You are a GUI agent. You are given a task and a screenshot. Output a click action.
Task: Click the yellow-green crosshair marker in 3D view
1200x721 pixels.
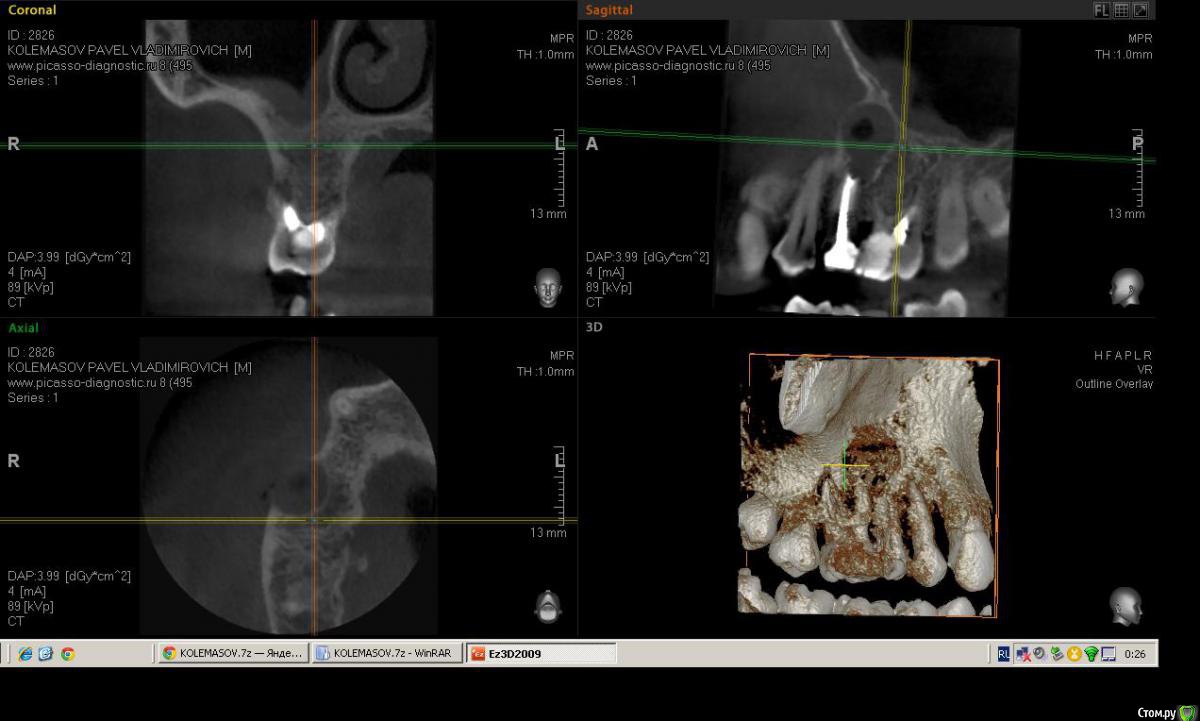[x=845, y=465]
